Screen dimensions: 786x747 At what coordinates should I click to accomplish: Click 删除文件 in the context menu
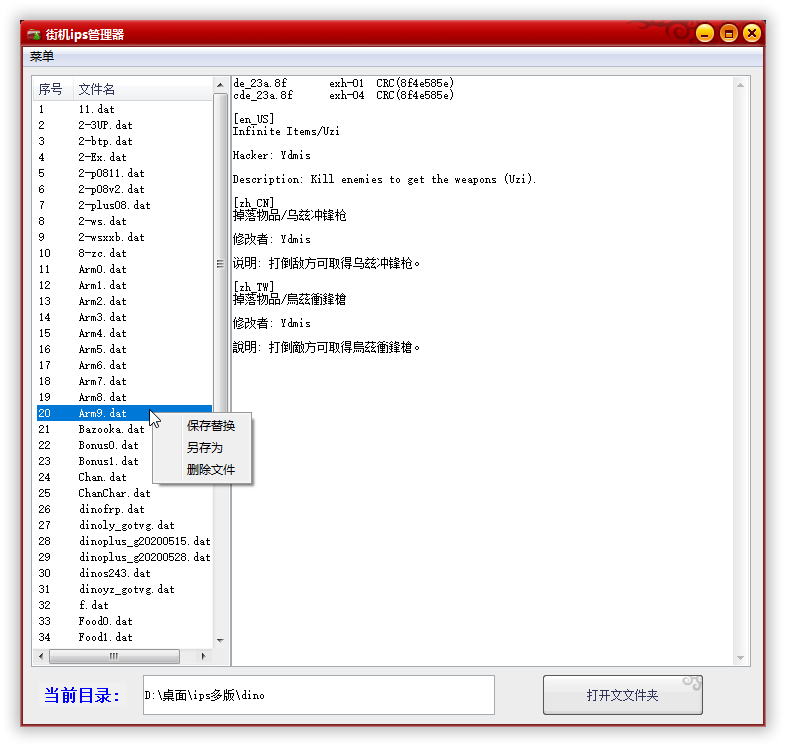coord(210,470)
